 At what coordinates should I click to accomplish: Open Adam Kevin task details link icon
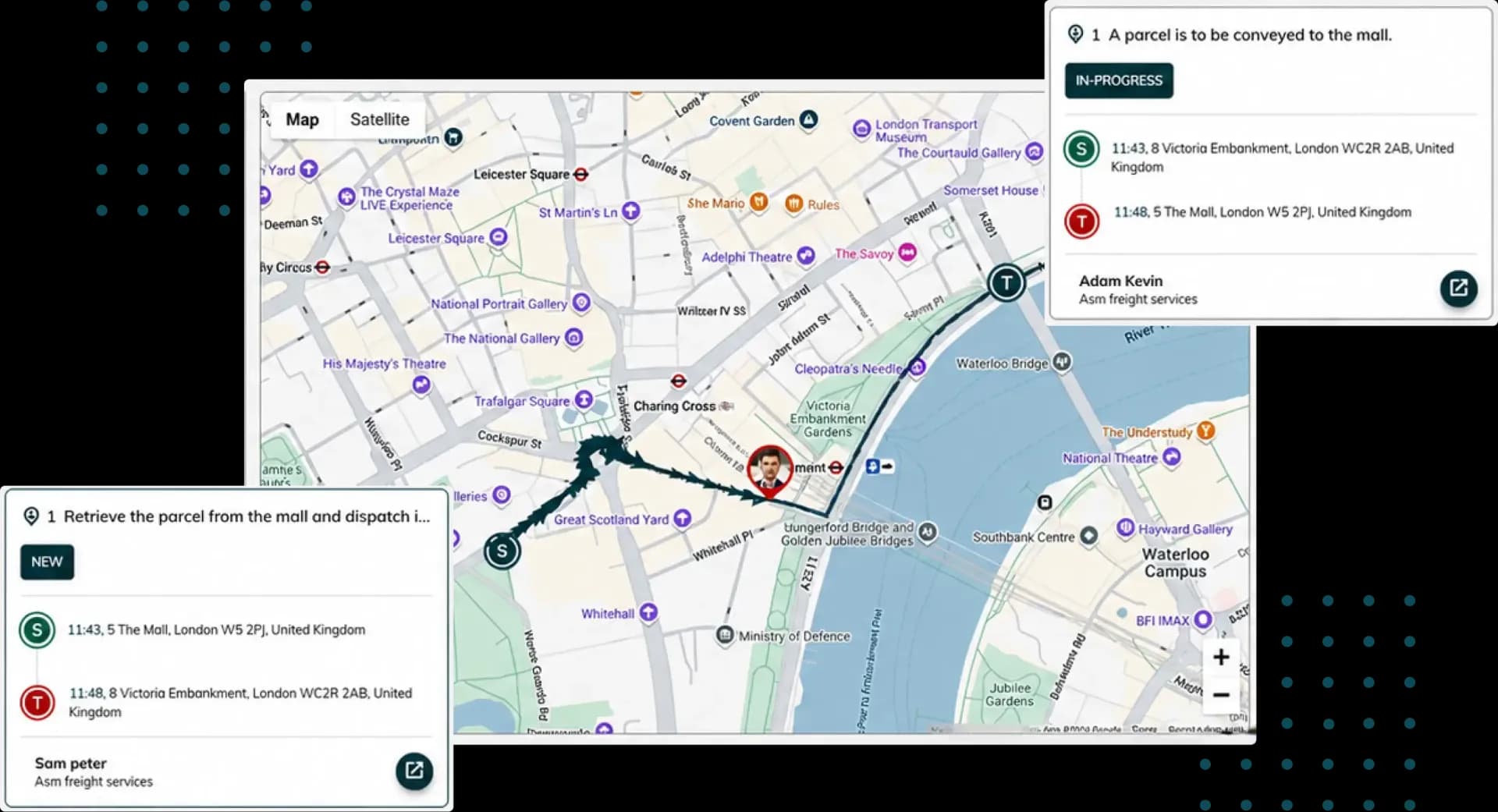(x=1458, y=289)
